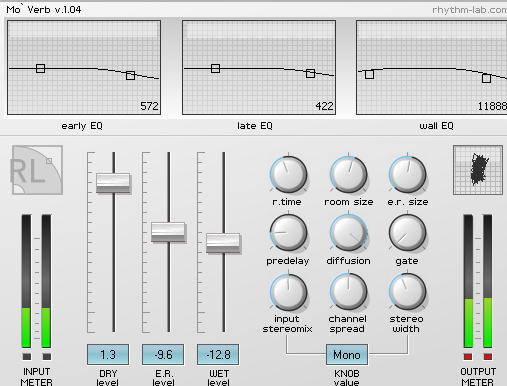This screenshot has height=386, width=507.
Task: Click the E.R. level value field -9.6
Action: [x=163, y=354]
